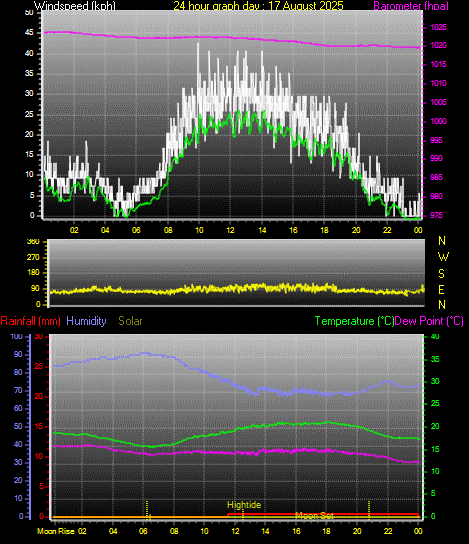Click the 1025 barometer axis label
This screenshot has width=469, height=544.
pyautogui.click(x=438, y=27)
